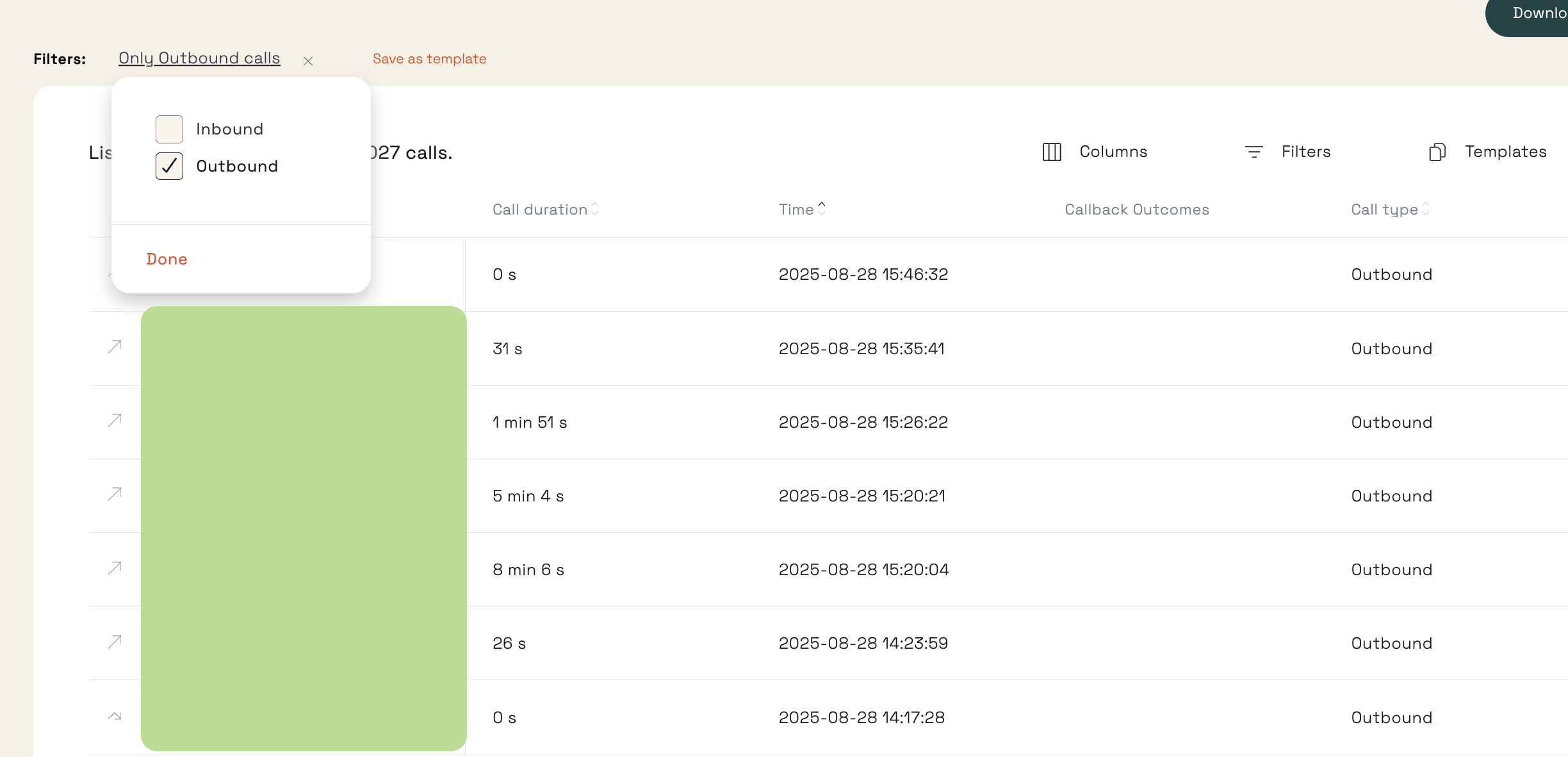Click the Templates label

click(1506, 152)
